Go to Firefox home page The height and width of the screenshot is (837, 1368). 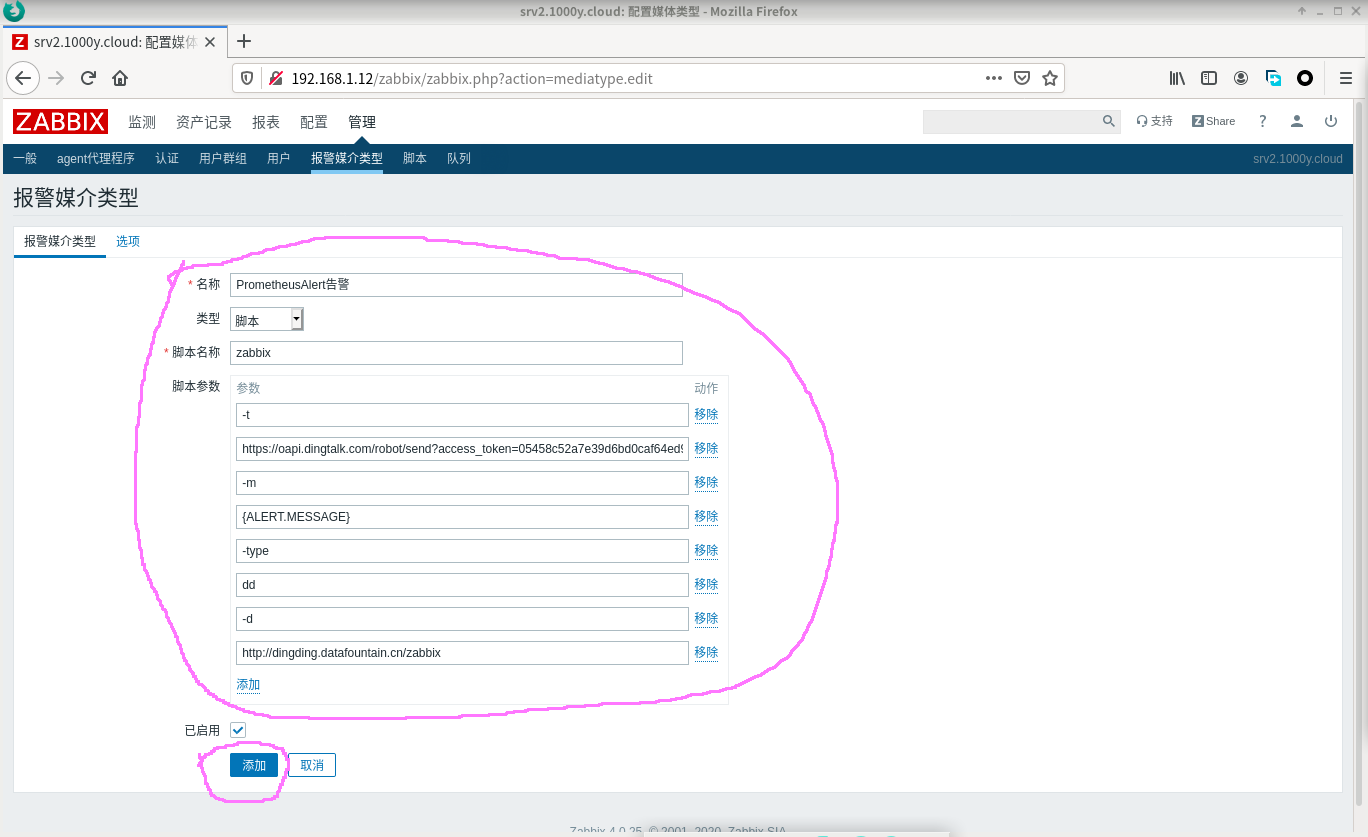(x=120, y=78)
